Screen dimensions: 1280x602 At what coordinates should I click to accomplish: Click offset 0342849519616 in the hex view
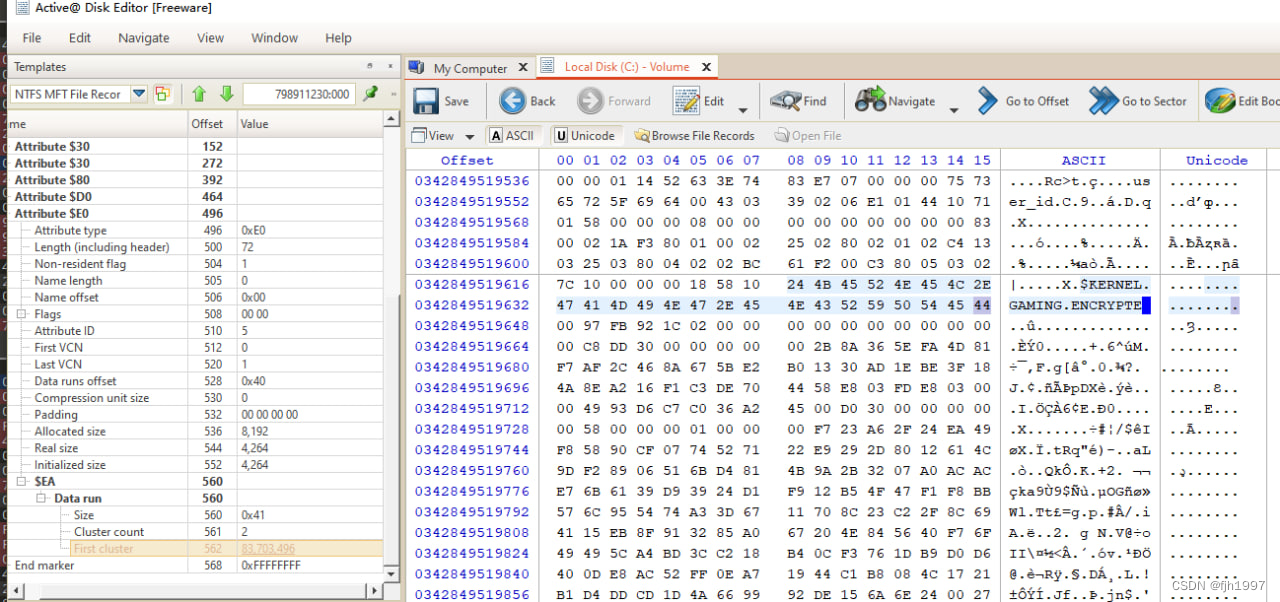pos(472,285)
